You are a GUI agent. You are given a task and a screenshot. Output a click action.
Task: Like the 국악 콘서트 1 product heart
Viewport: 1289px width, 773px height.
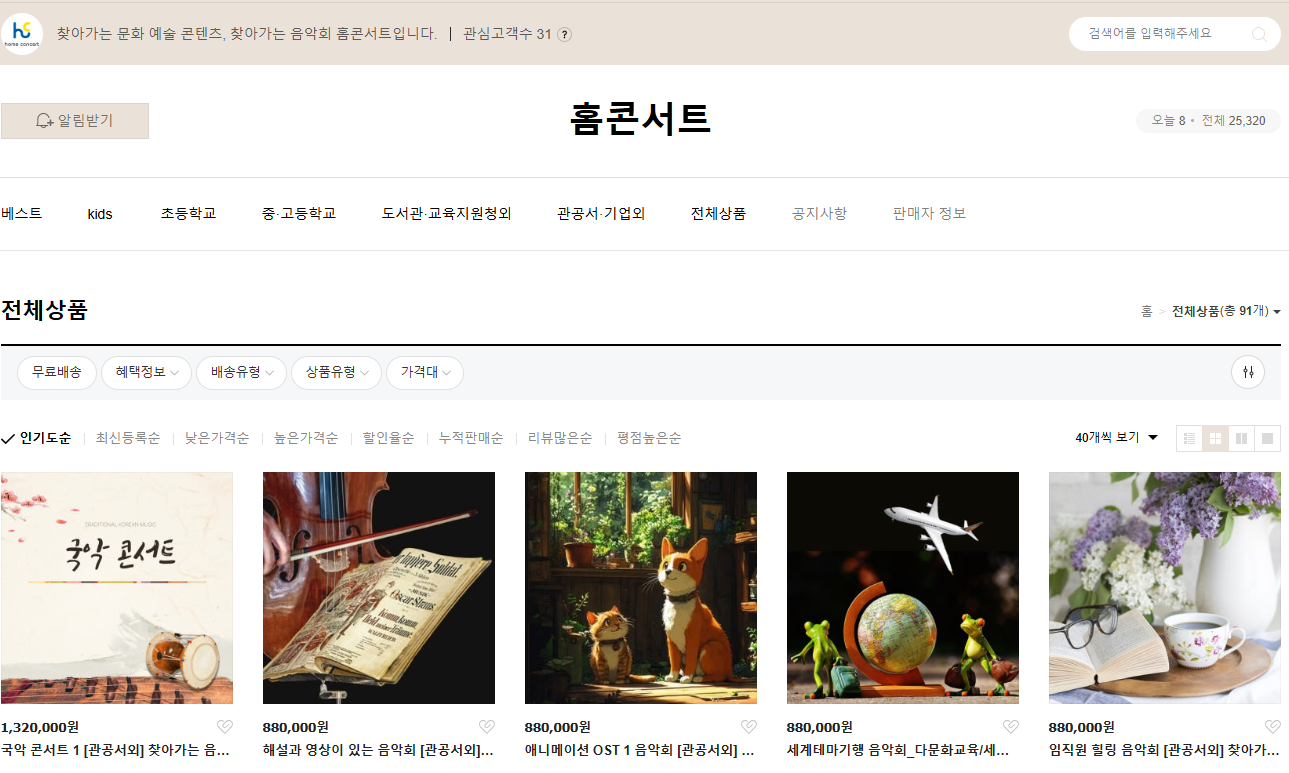click(224, 727)
